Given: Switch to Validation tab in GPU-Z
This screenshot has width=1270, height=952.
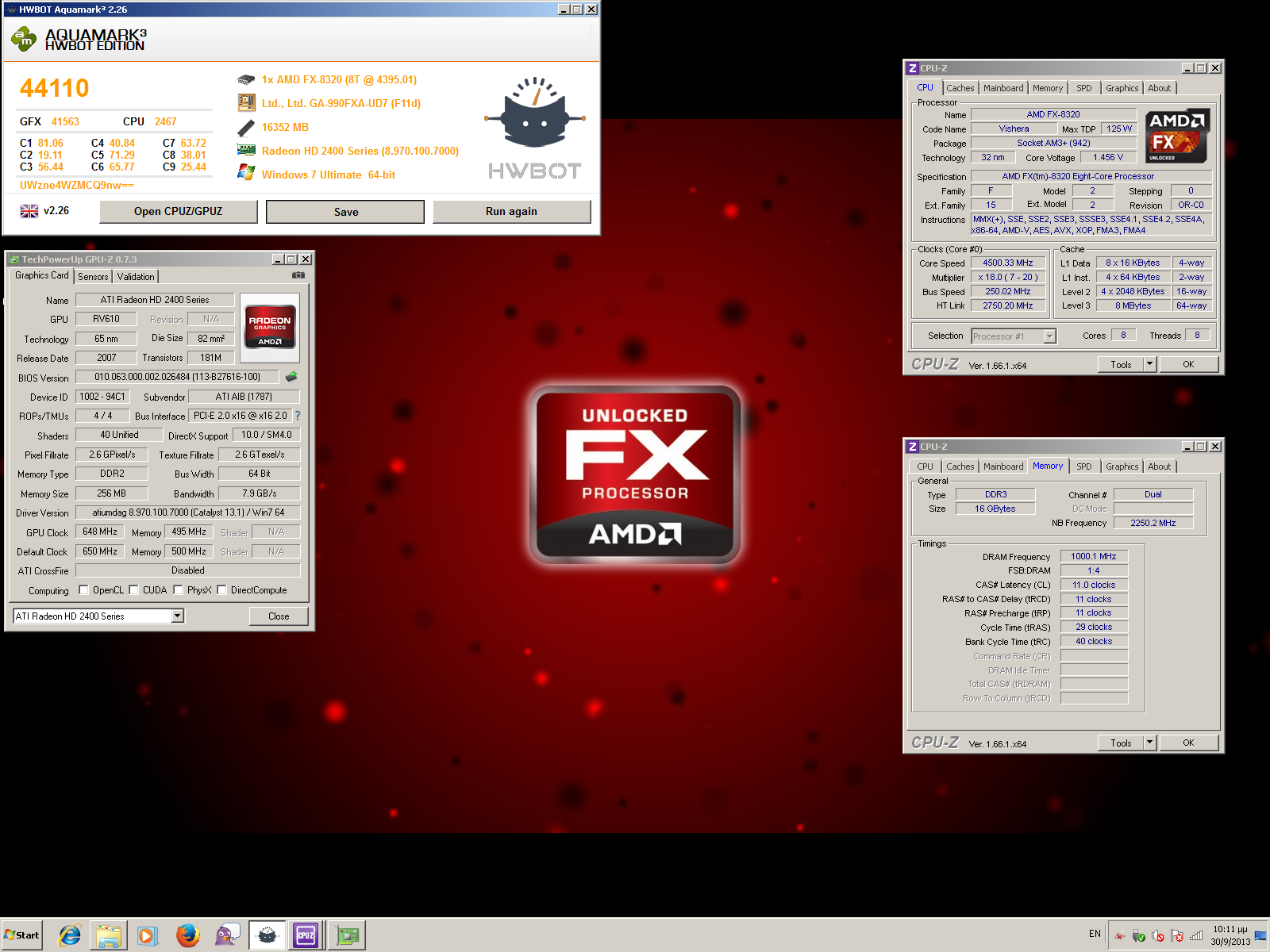Looking at the screenshot, I should pyautogui.click(x=136, y=277).
